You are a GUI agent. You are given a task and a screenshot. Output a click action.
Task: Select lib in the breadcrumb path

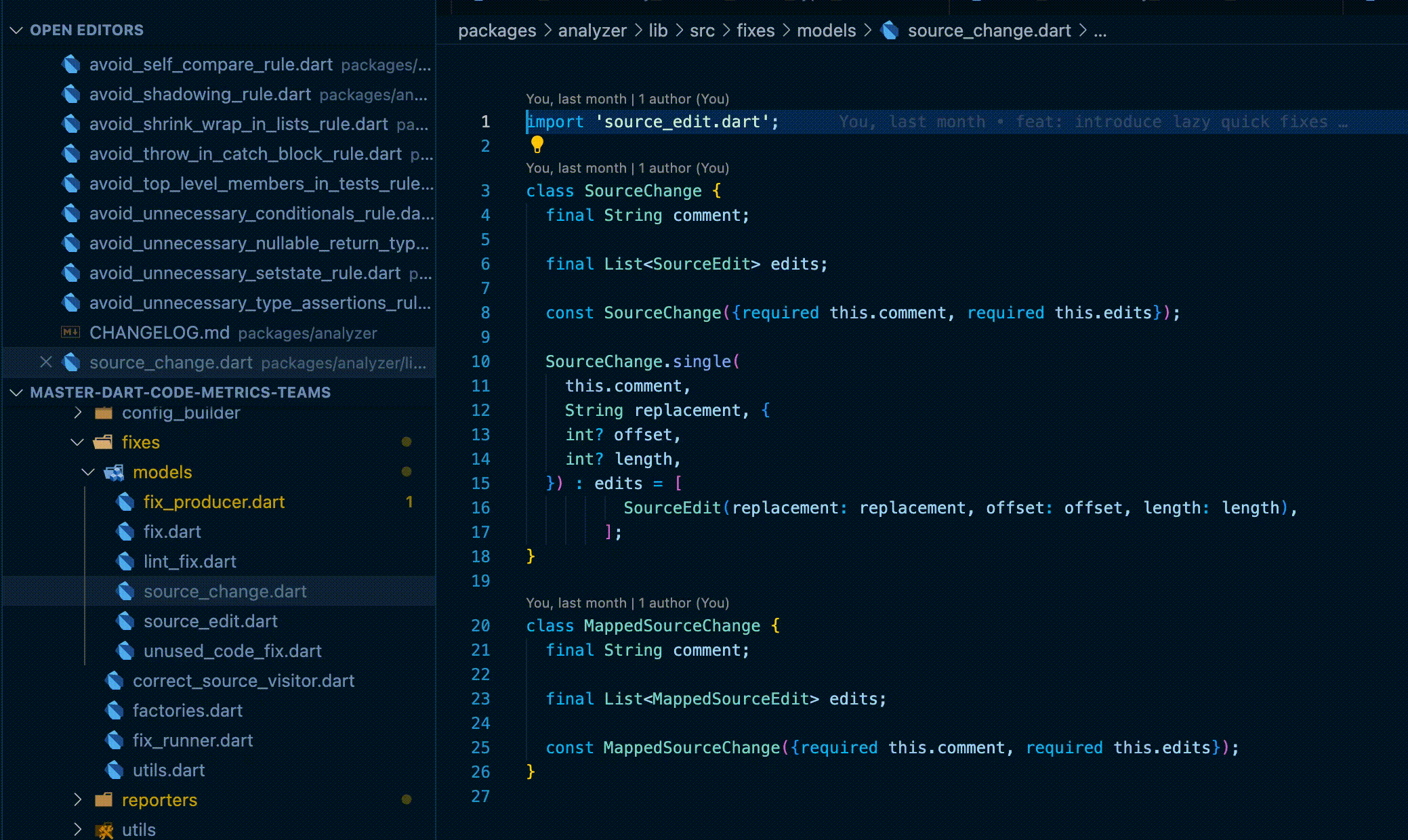658,30
